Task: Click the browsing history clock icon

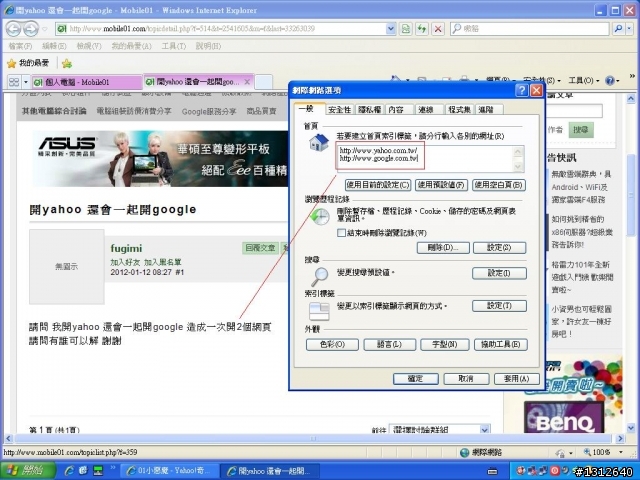Action: tap(319, 216)
